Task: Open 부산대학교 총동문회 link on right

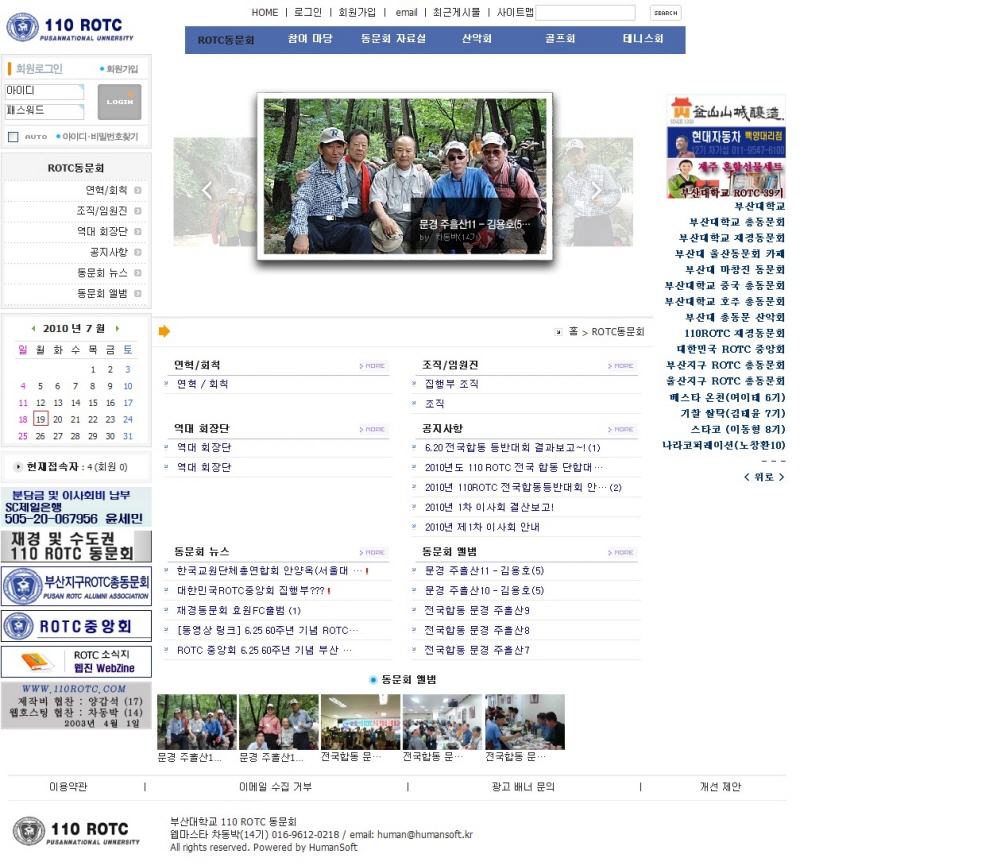Action: tap(737, 222)
